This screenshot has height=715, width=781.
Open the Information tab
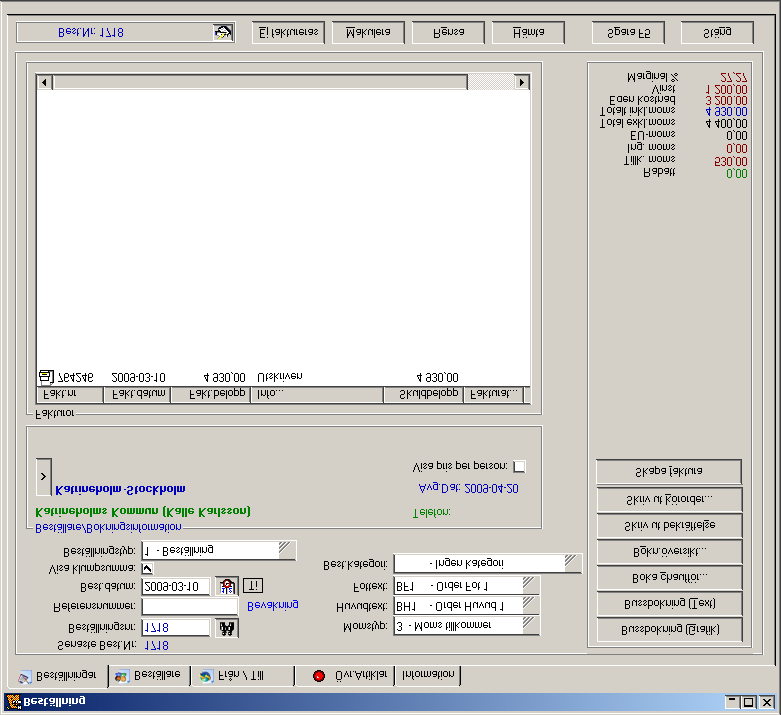click(x=428, y=675)
